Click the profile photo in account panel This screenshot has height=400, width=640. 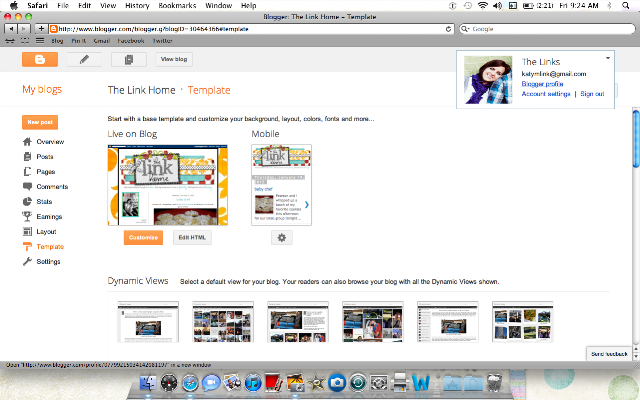pos(488,80)
